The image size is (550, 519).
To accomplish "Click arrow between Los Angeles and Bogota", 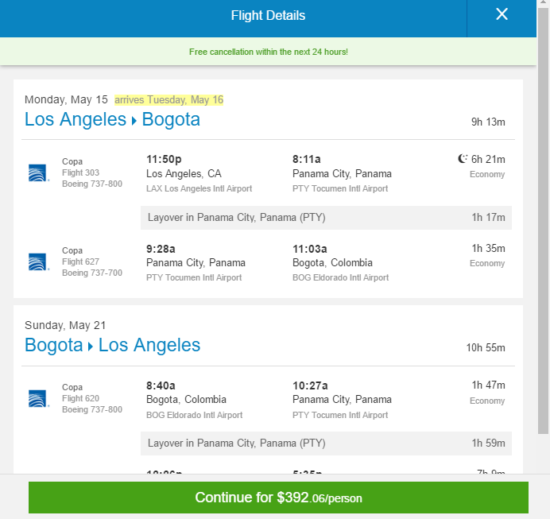I will [x=134, y=121].
